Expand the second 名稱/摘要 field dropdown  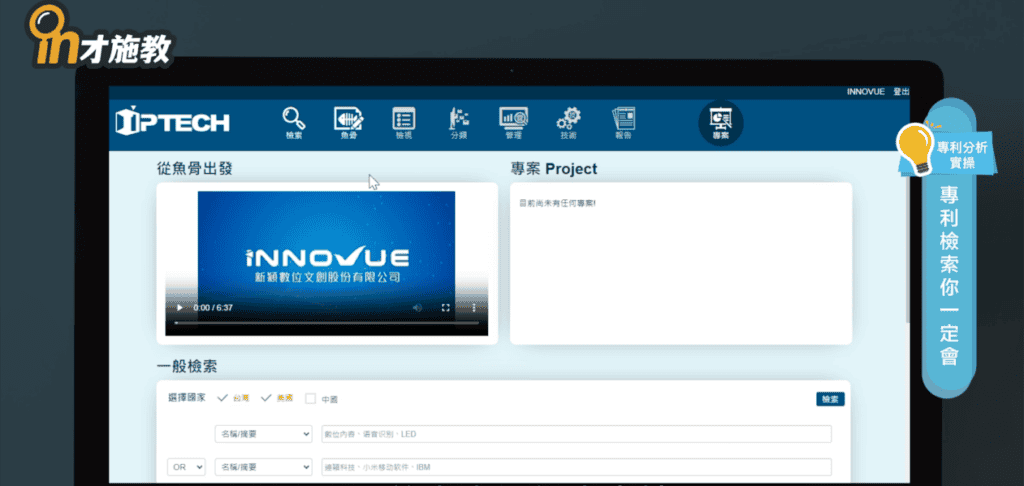[263, 467]
